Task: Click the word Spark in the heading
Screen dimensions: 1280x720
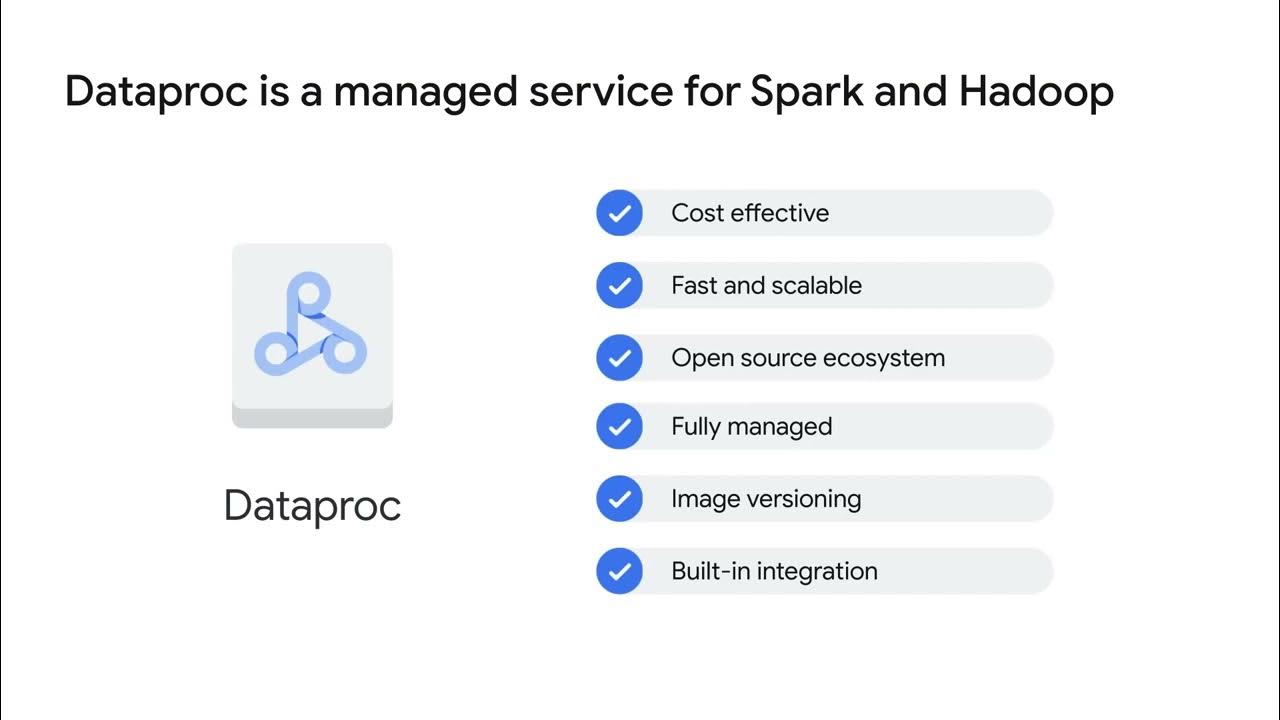Action: (805, 92)
